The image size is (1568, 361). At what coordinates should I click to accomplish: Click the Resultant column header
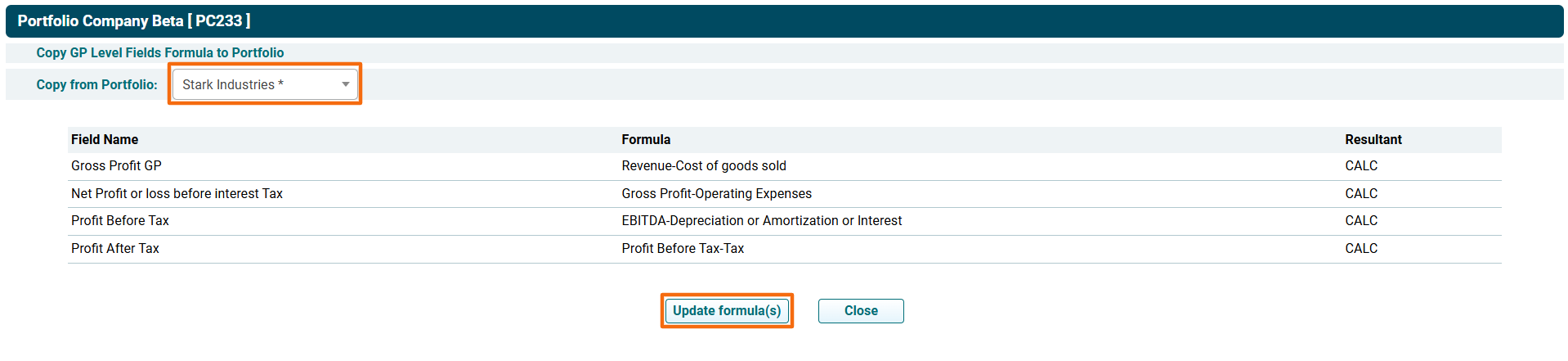click(x=1373, y=140)
